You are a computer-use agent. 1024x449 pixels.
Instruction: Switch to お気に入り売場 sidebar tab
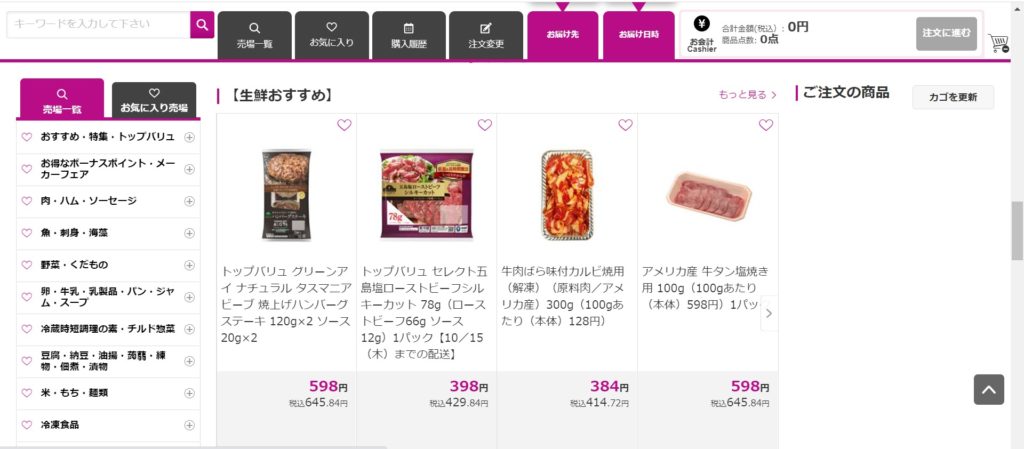(154, 101)
